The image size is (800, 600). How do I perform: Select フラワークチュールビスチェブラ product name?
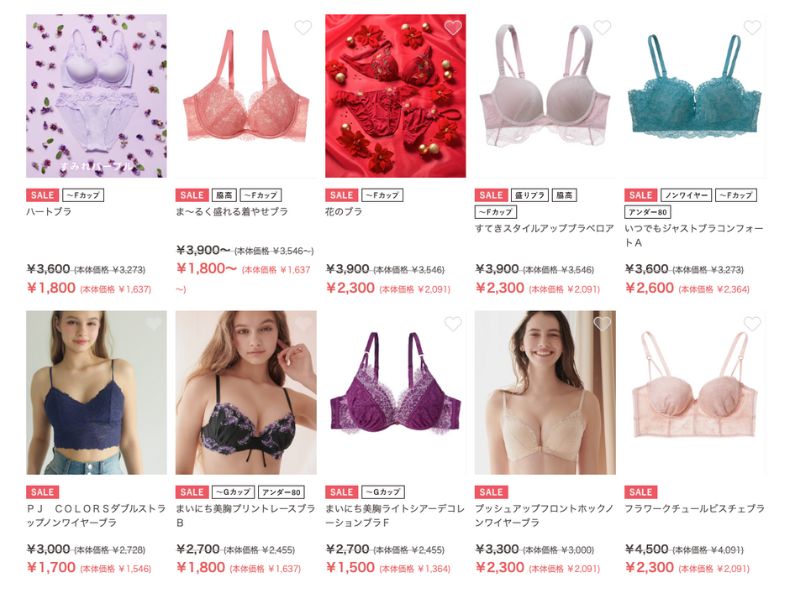(x=694, y=509)
